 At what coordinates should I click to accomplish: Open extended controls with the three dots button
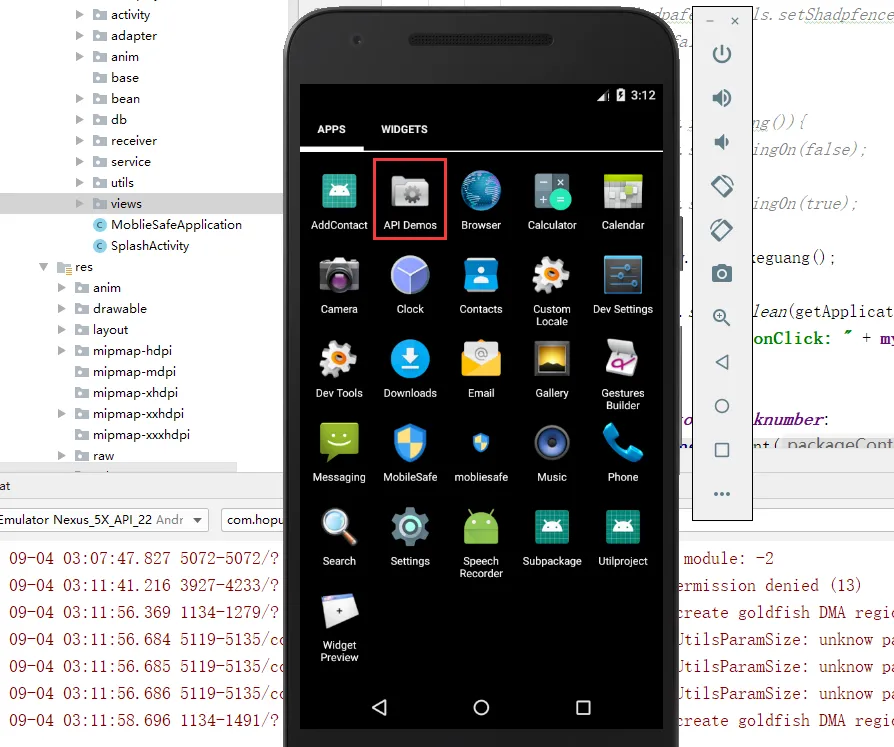click(722, 494)
